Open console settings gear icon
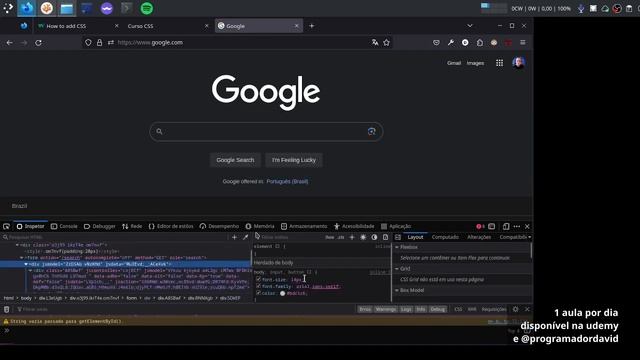 pyautogui.click(x=516, y=309)
